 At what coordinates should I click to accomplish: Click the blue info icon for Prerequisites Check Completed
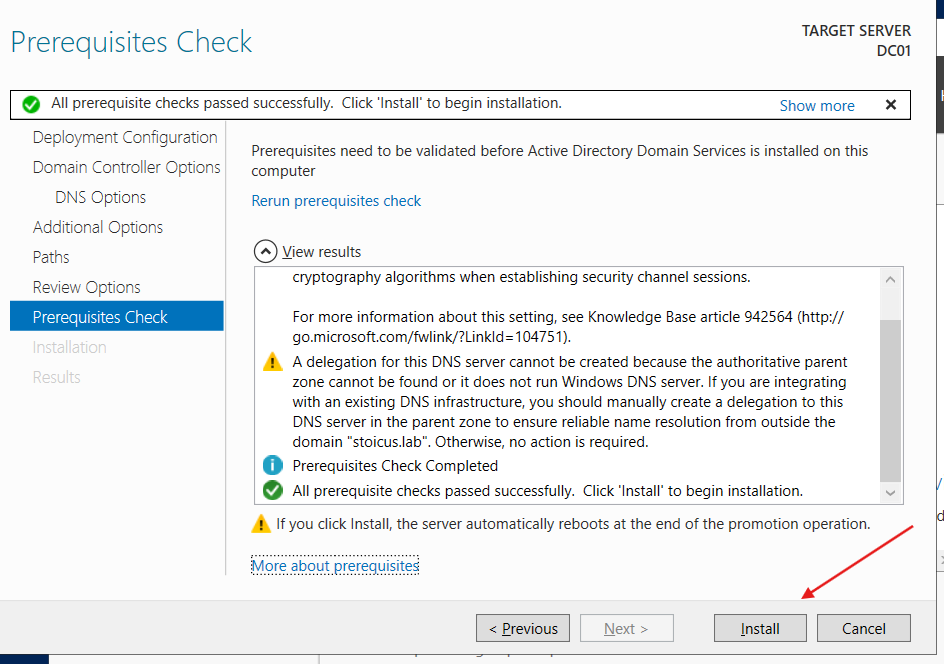pos(273,466)
